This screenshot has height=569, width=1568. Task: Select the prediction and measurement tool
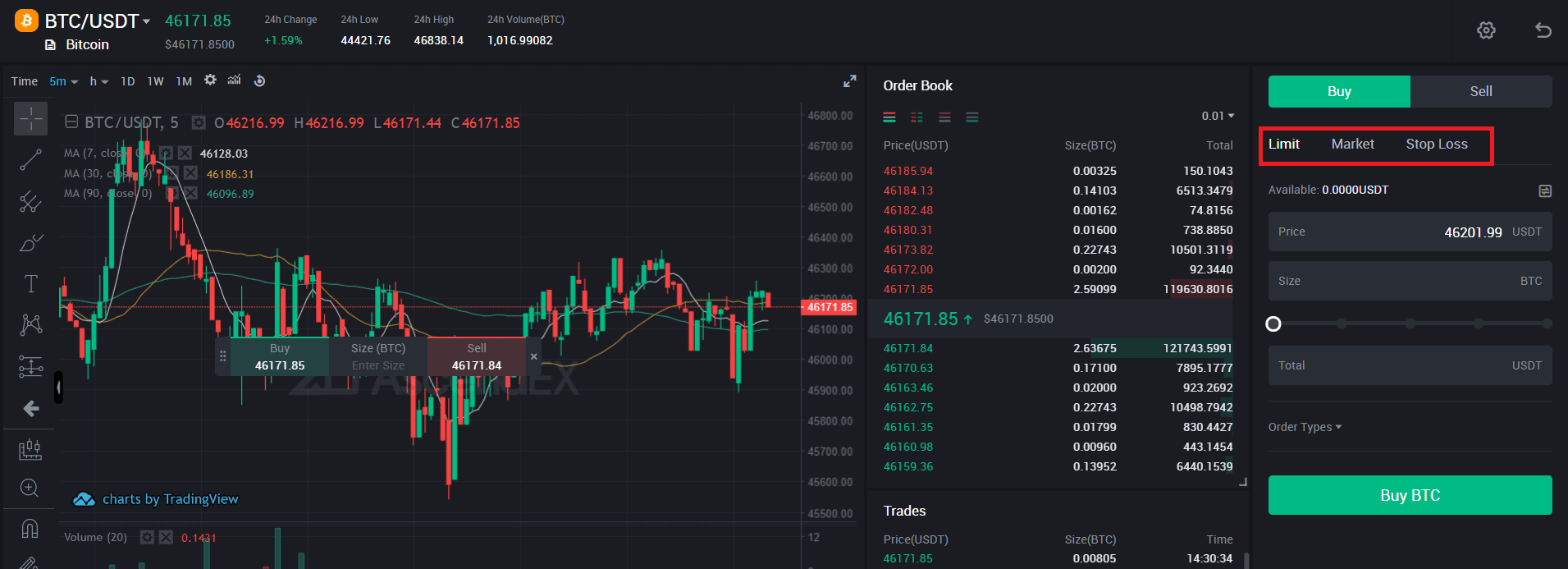coord(30,366)
